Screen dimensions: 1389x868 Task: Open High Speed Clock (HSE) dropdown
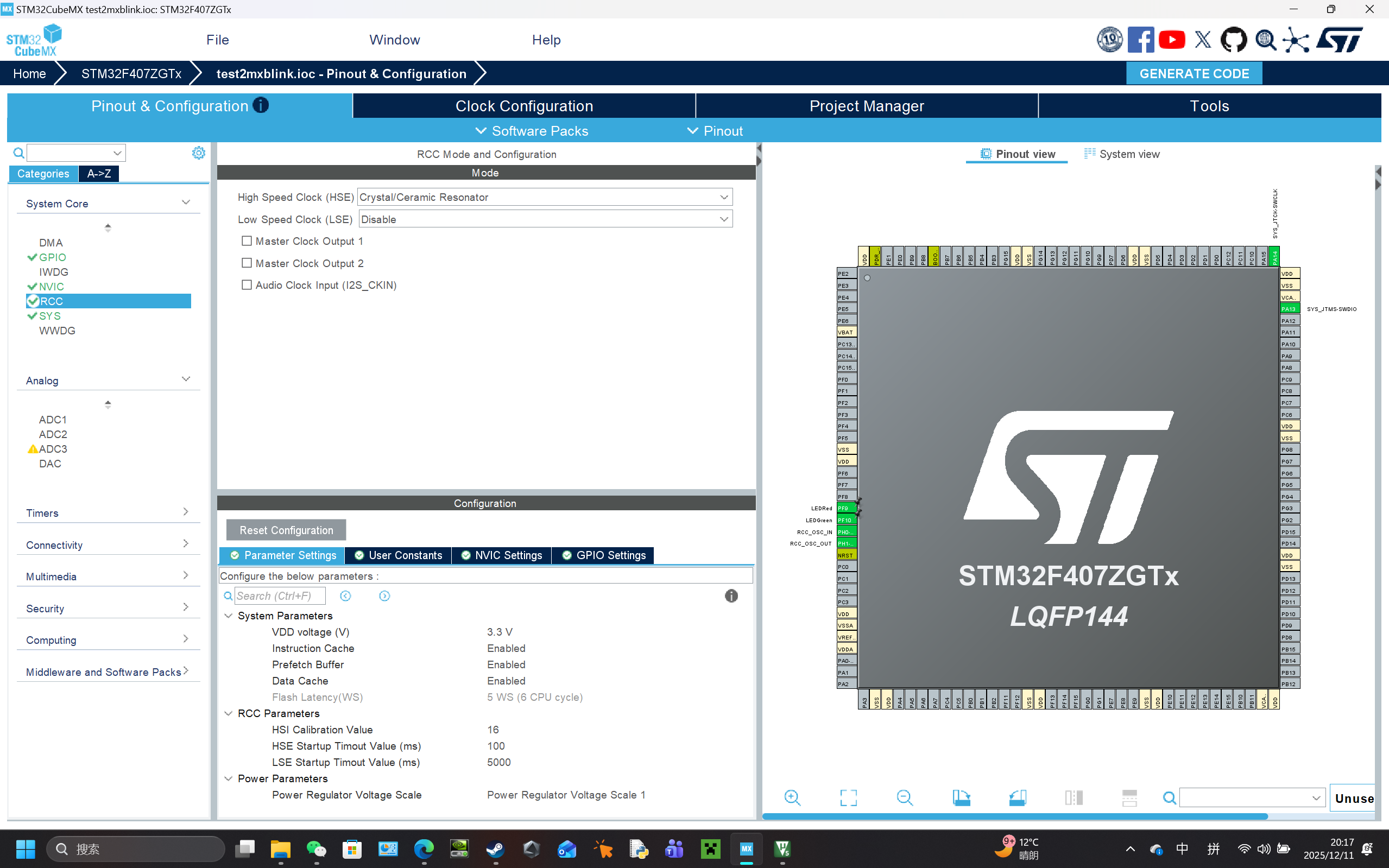tap(544, 197)
